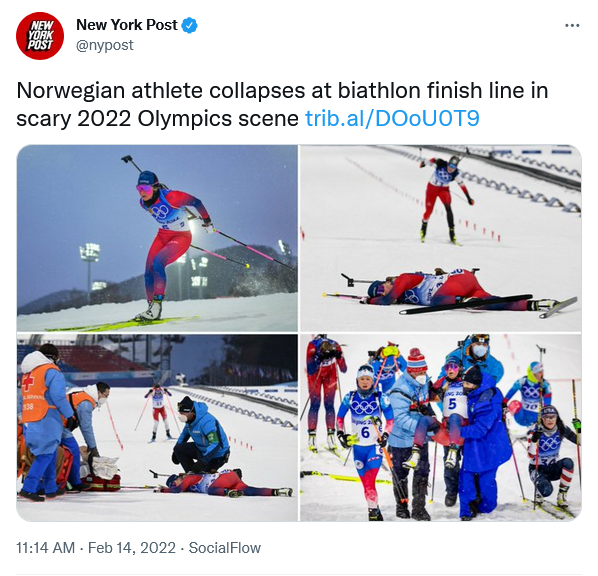Follow the trib.al/DOoU0T9 article link
Screen dimensions: 598x576
(392, 119)
